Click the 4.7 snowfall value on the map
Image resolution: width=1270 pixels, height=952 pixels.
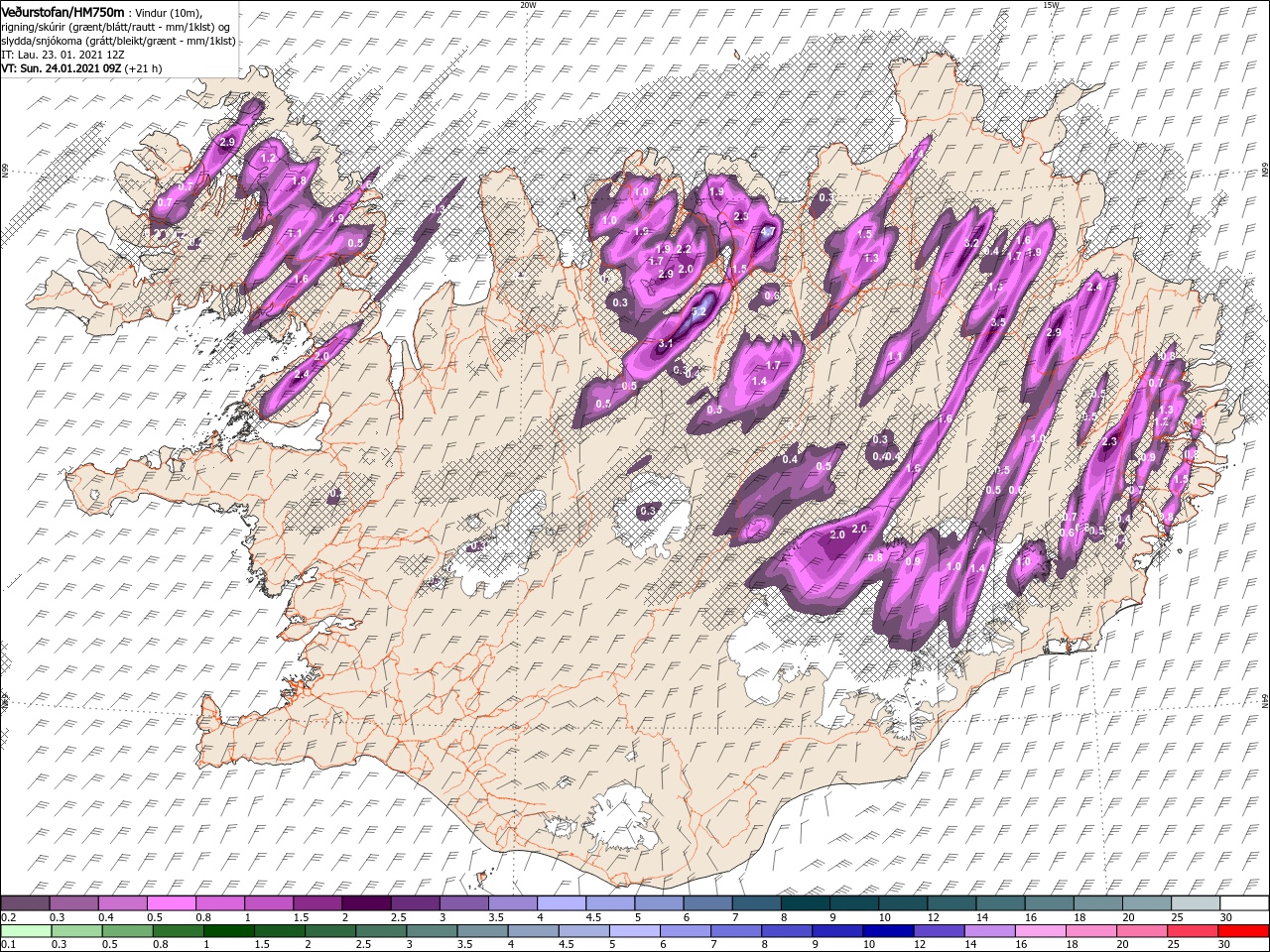tap(766, 232)
